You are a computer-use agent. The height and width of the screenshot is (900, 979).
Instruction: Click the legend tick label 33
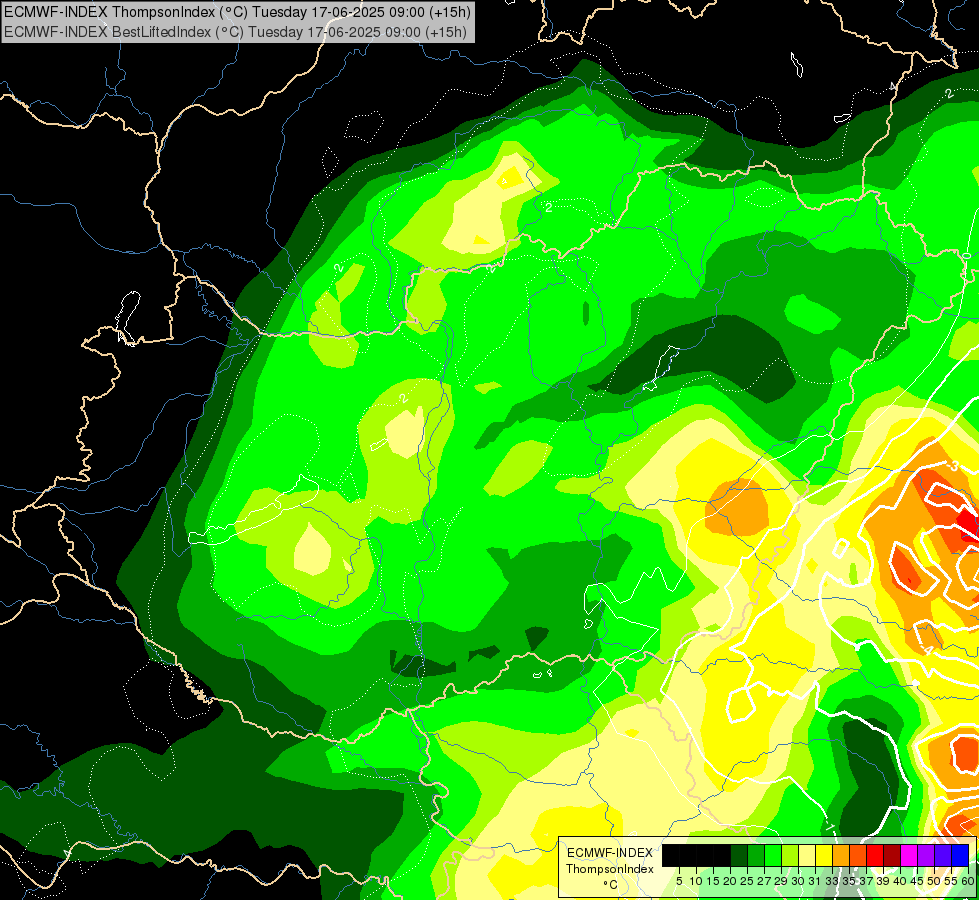click(x=832, y=881)
